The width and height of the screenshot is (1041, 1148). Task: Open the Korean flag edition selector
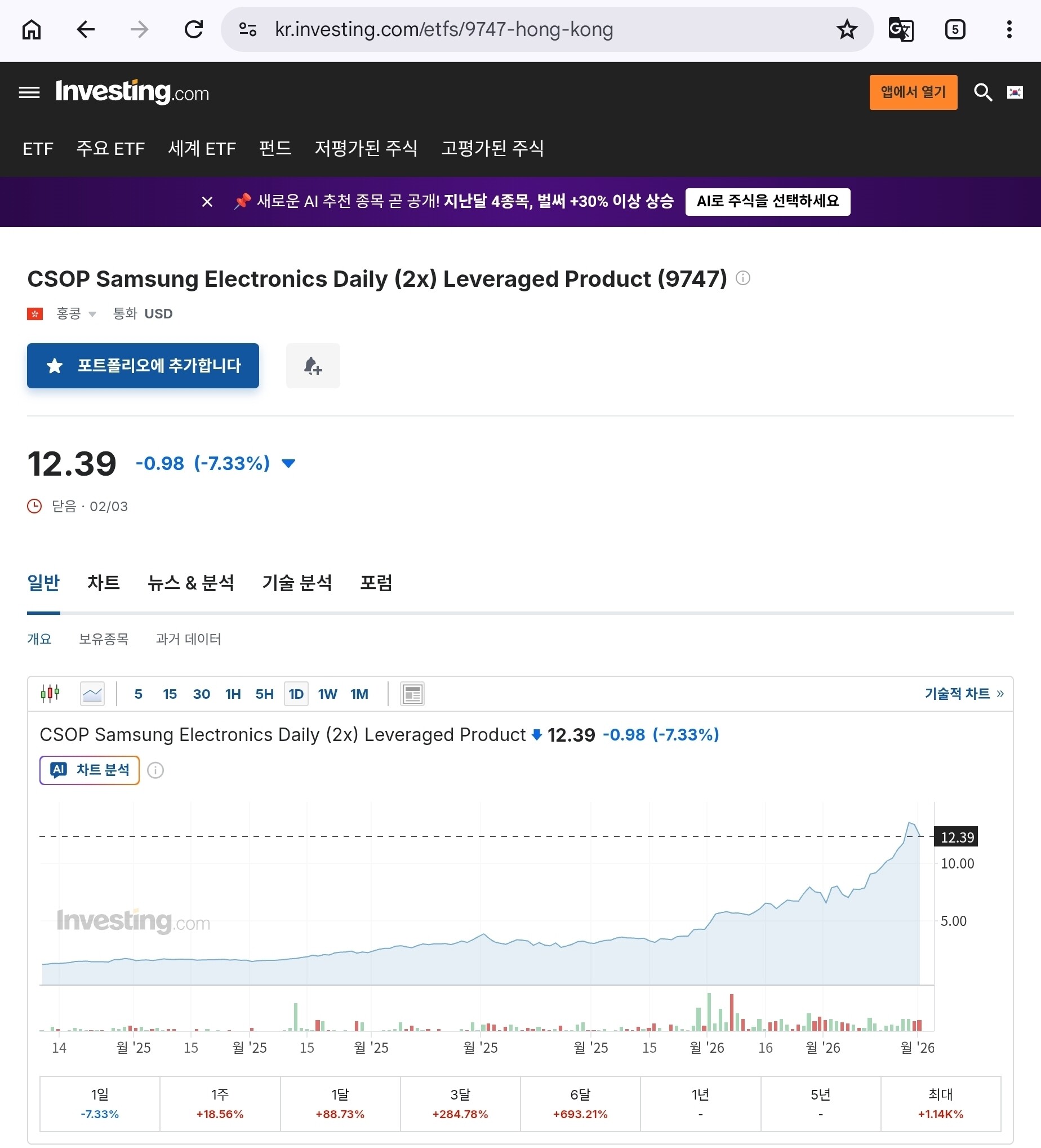[x=1015, y=92]
